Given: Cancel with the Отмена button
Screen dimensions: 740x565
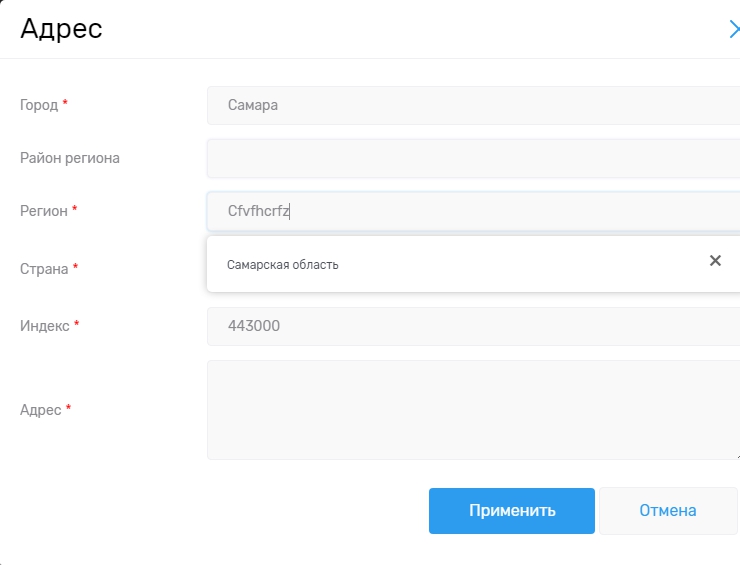Looking at the screenshot, I should point(667,511).
